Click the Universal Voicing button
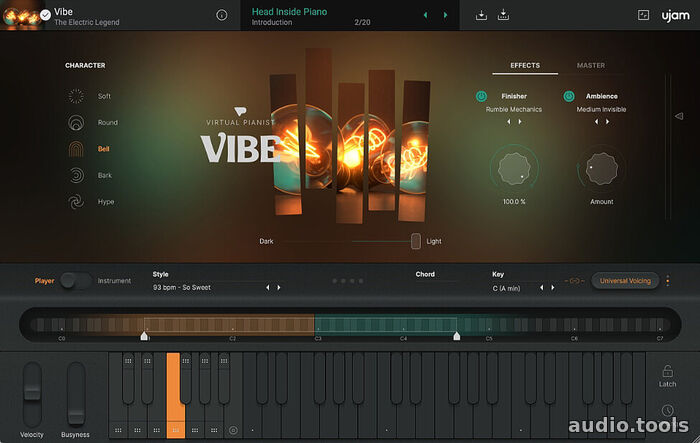700x443 pixels. [624, 281]
